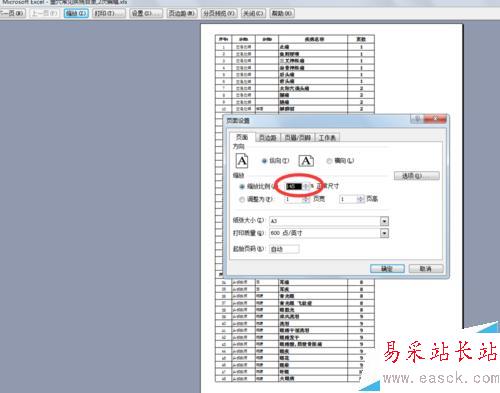
Task: Select the 横向 landscape radio button
Action: (329, 161)
